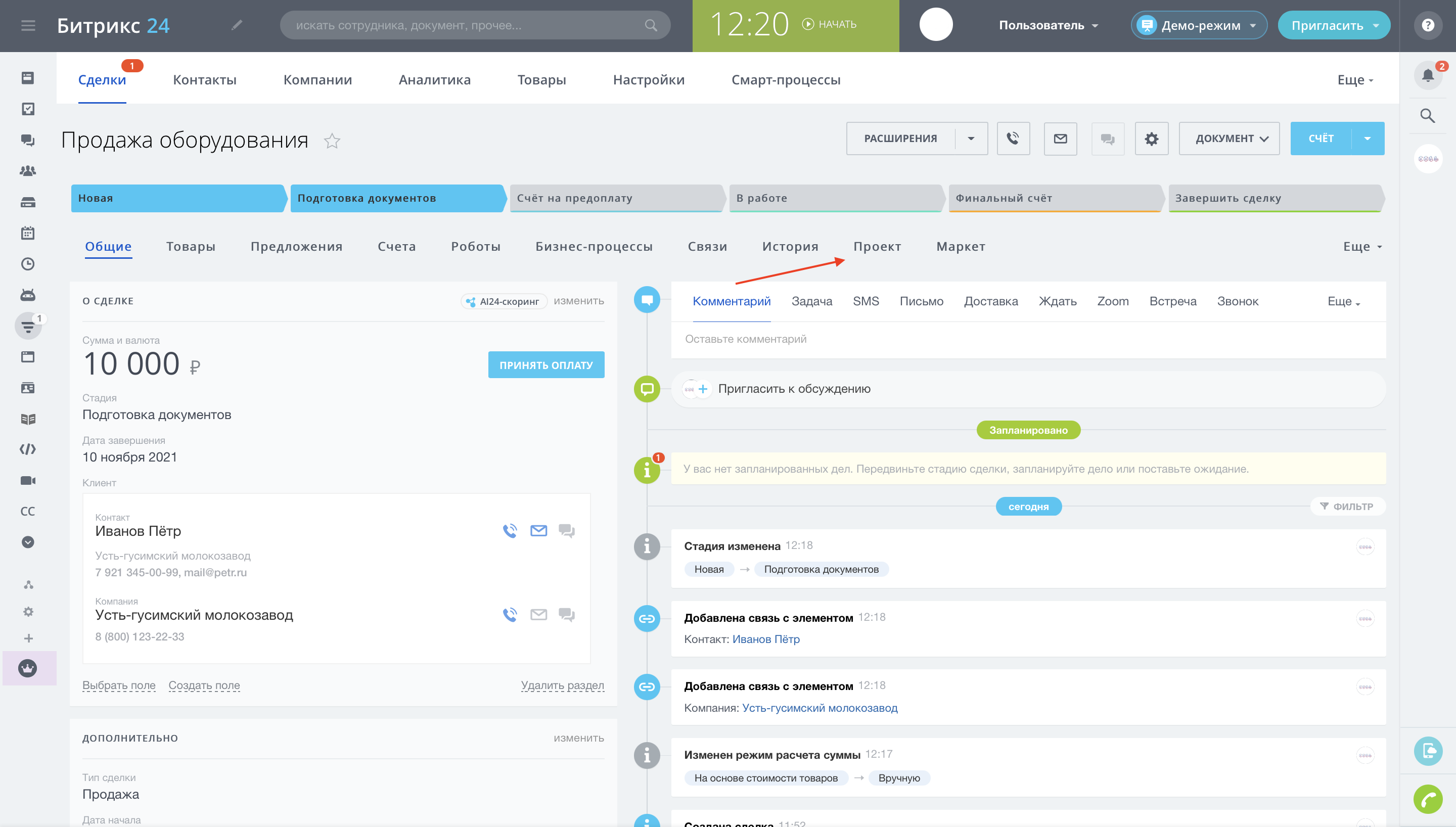Mark deal as favorite with star
This screenshot has height=827, width=1456.
332,141
